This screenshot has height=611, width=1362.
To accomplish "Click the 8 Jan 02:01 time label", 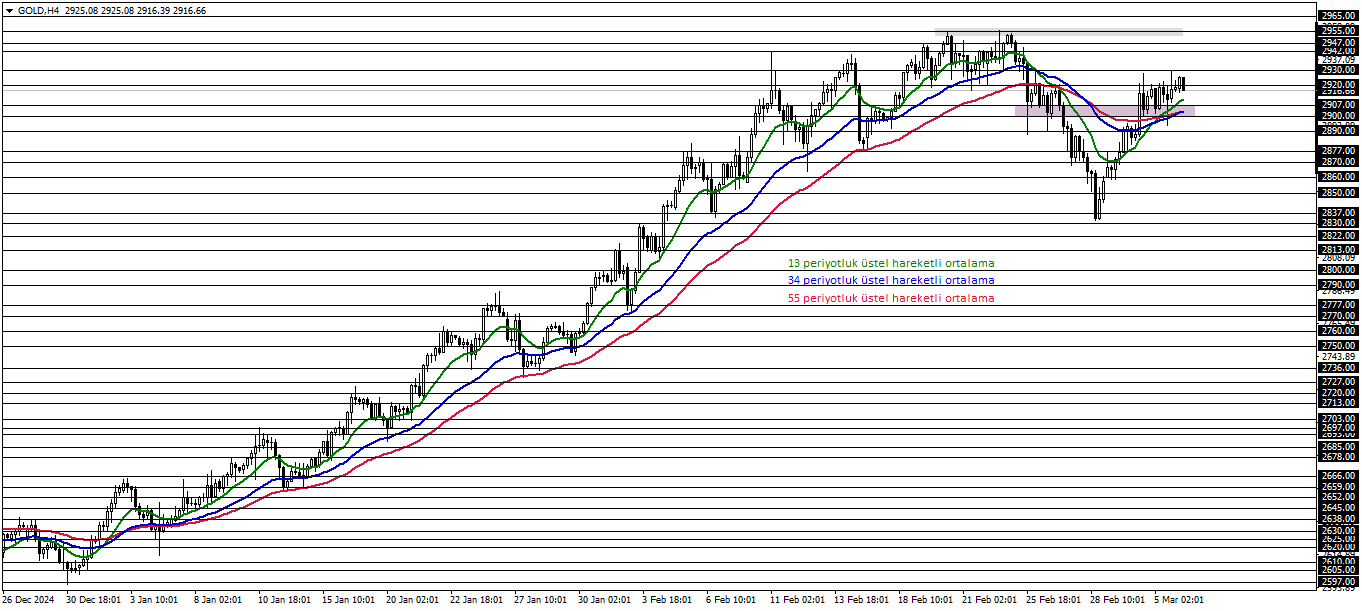I will tap(218, 601).
